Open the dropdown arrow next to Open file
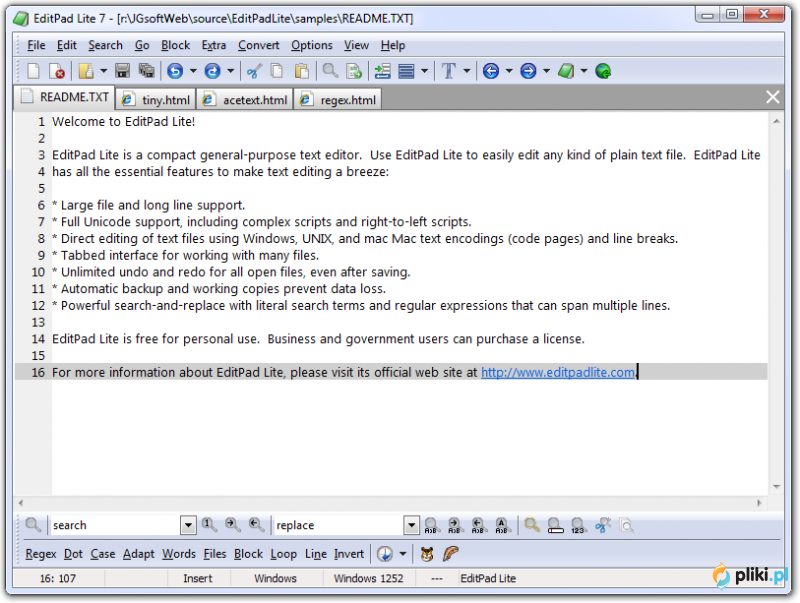Viewport: 800px width, 603px height. coord(104,71)
